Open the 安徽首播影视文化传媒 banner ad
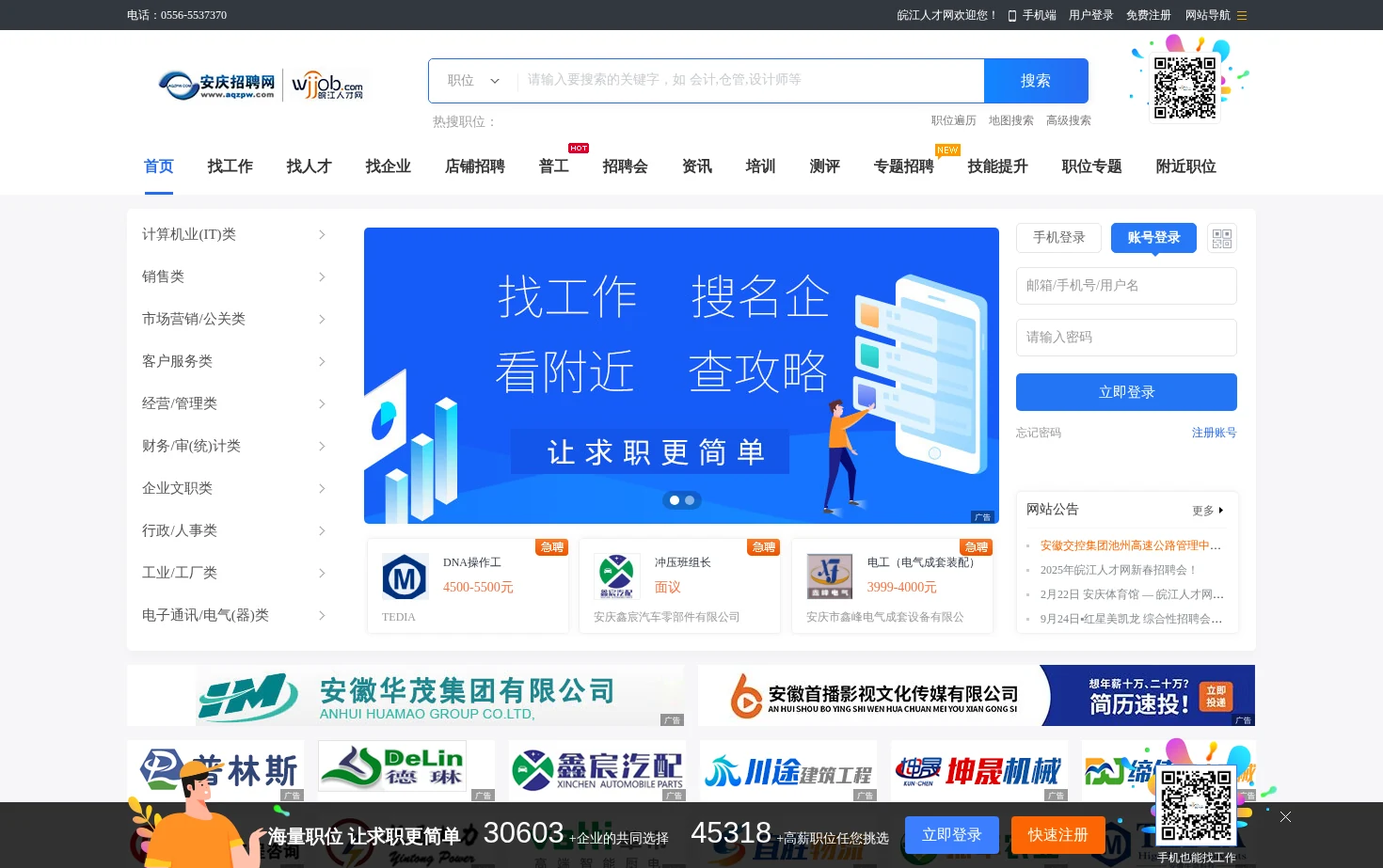The width and height of the screenshot is (1383, 868). coord(977,696)
